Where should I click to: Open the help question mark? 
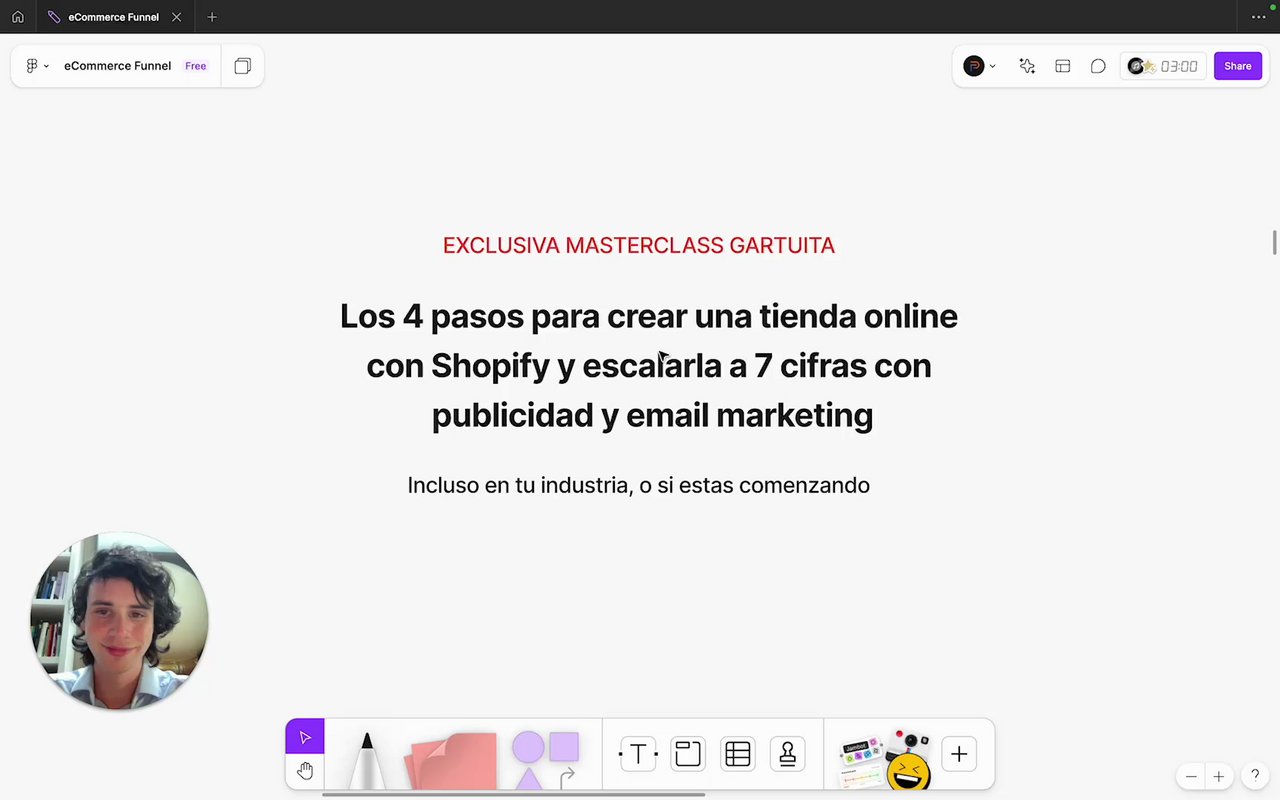(1255, 776)
